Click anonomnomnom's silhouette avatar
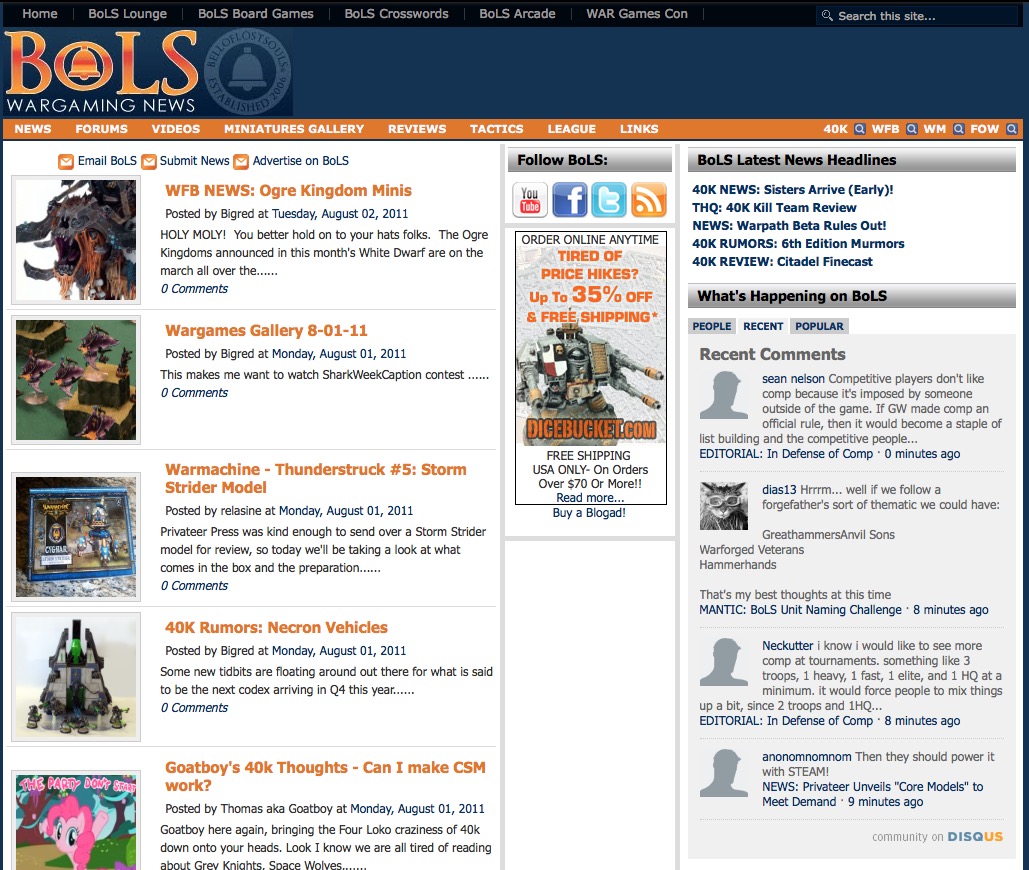1029x870 pixels. pyautogui.click(x=723, y=773)
